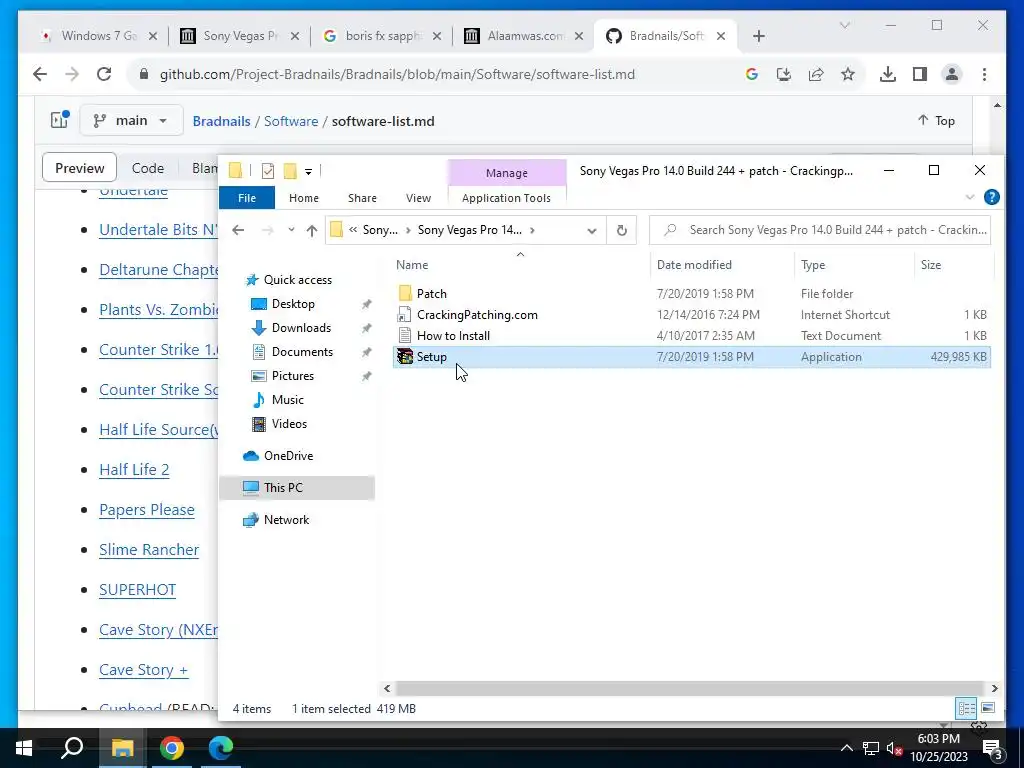Expand the Explorer ribbon chevron

970,197
